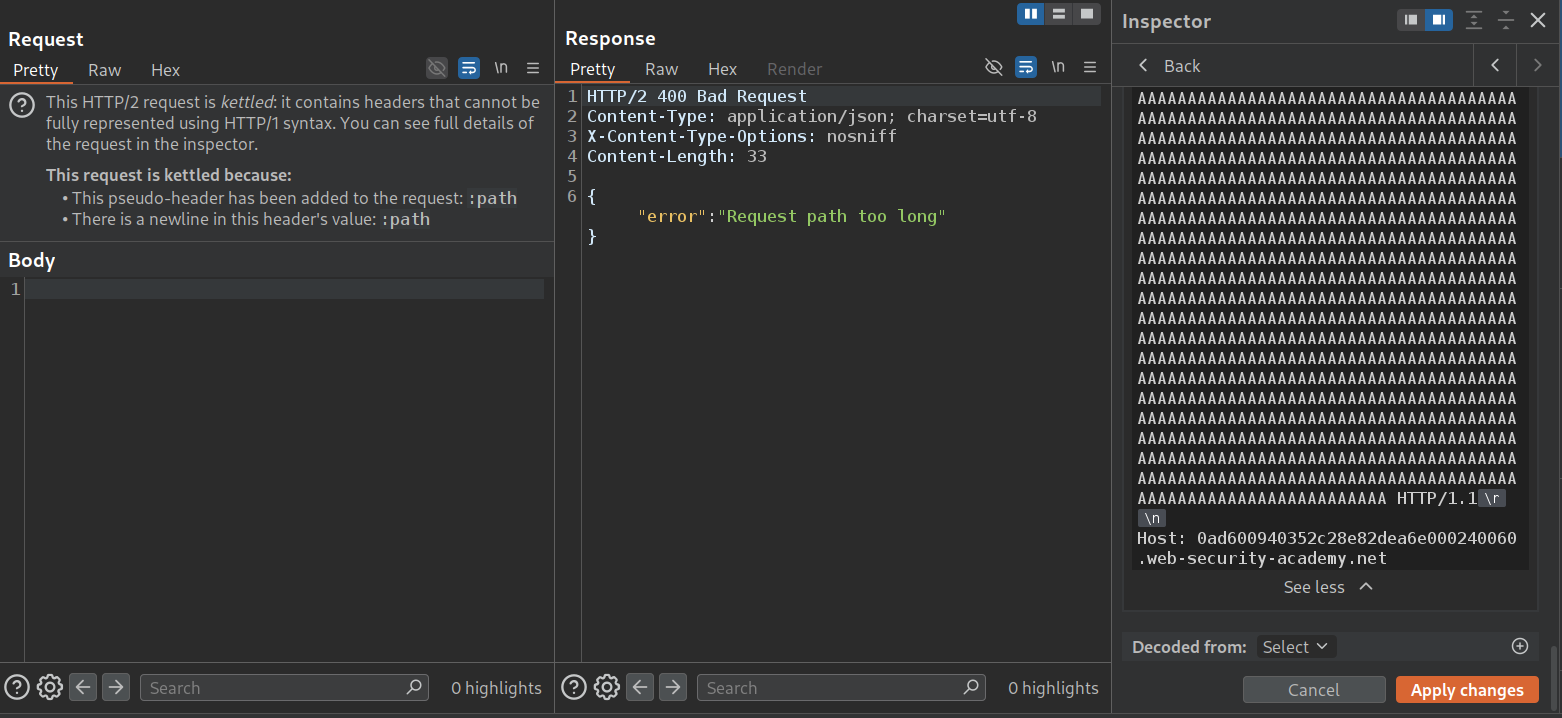Viewport: 1562px width, 718px height.
Task: Go Back in the Inspector panel
Action: coord(1169,66)
